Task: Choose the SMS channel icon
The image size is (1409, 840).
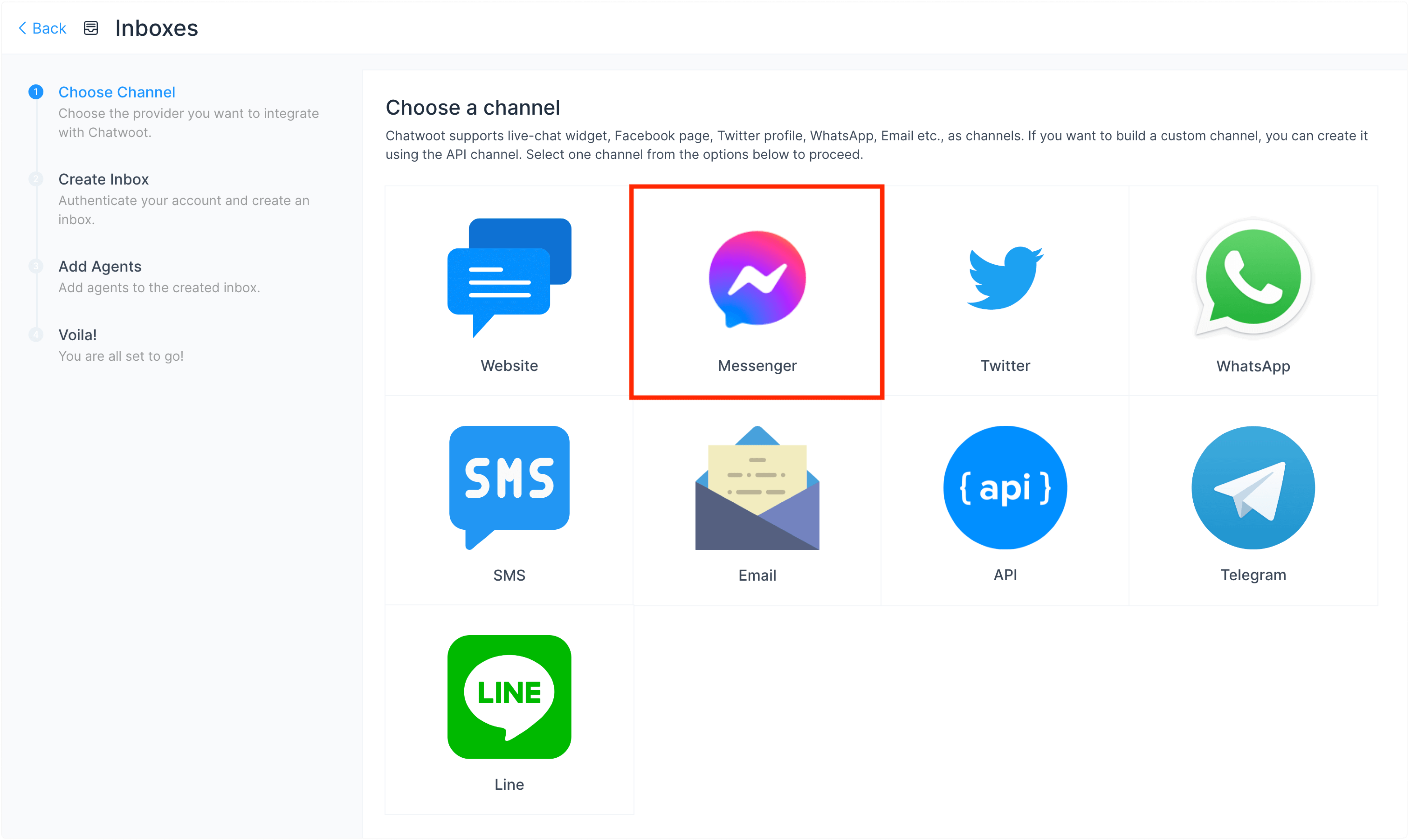Action: (x=509, y=487)
